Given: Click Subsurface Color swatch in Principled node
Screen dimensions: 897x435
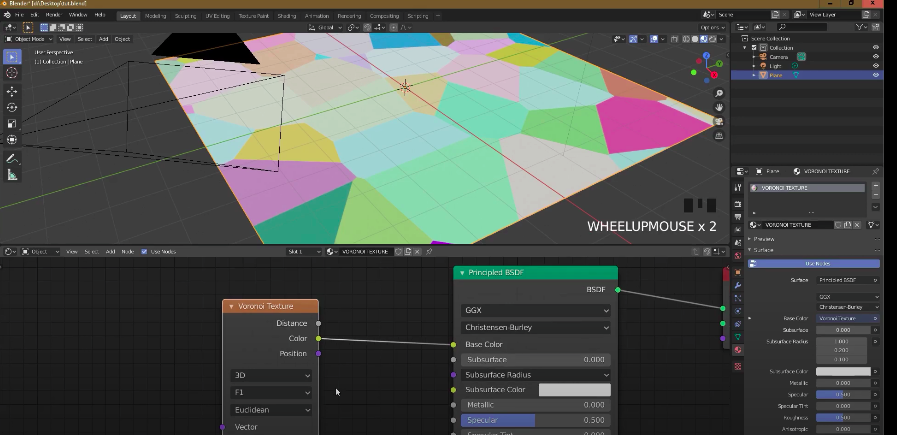Looking at the screenshot, I should click(575, 390).
